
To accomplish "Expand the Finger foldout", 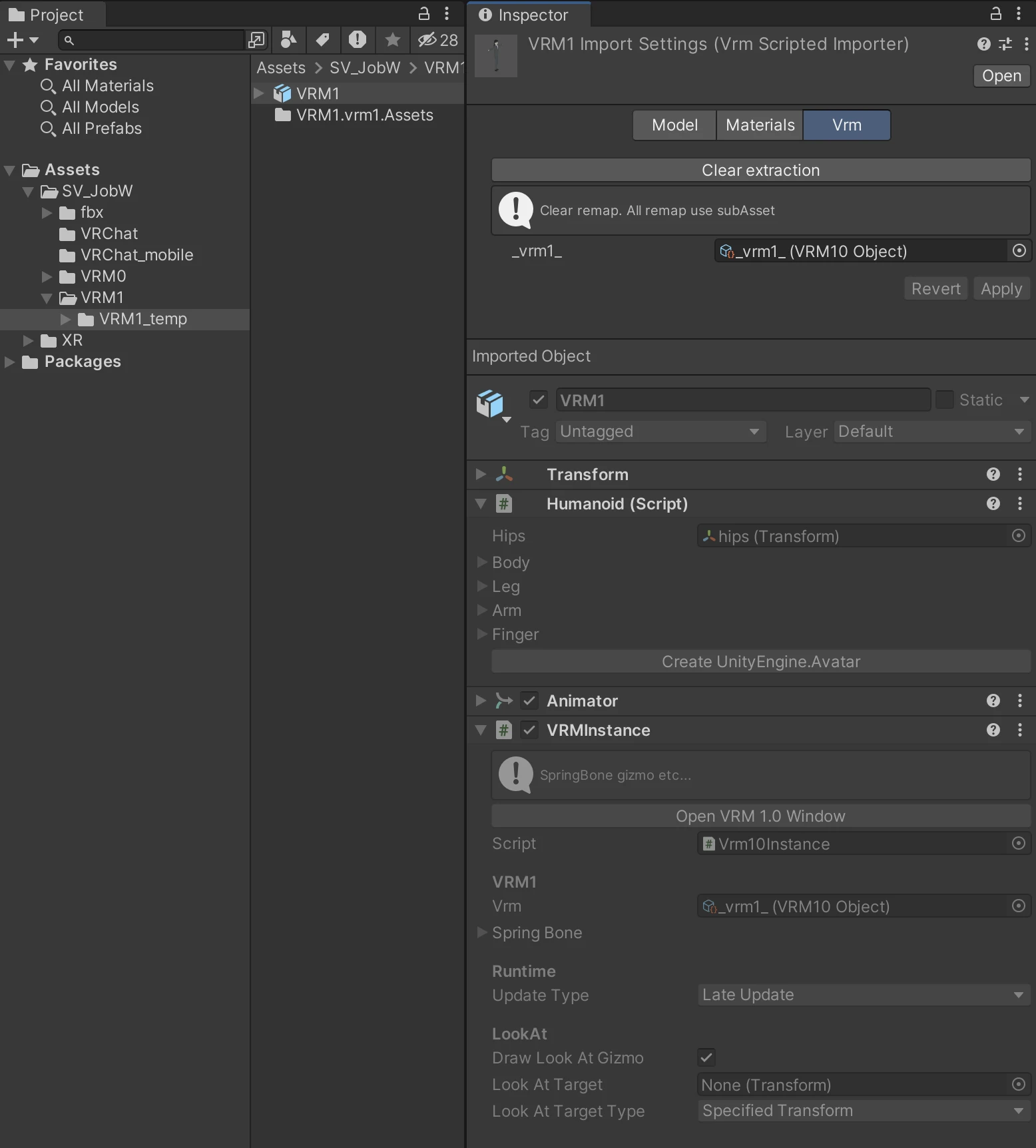I will tap(483, 634).
